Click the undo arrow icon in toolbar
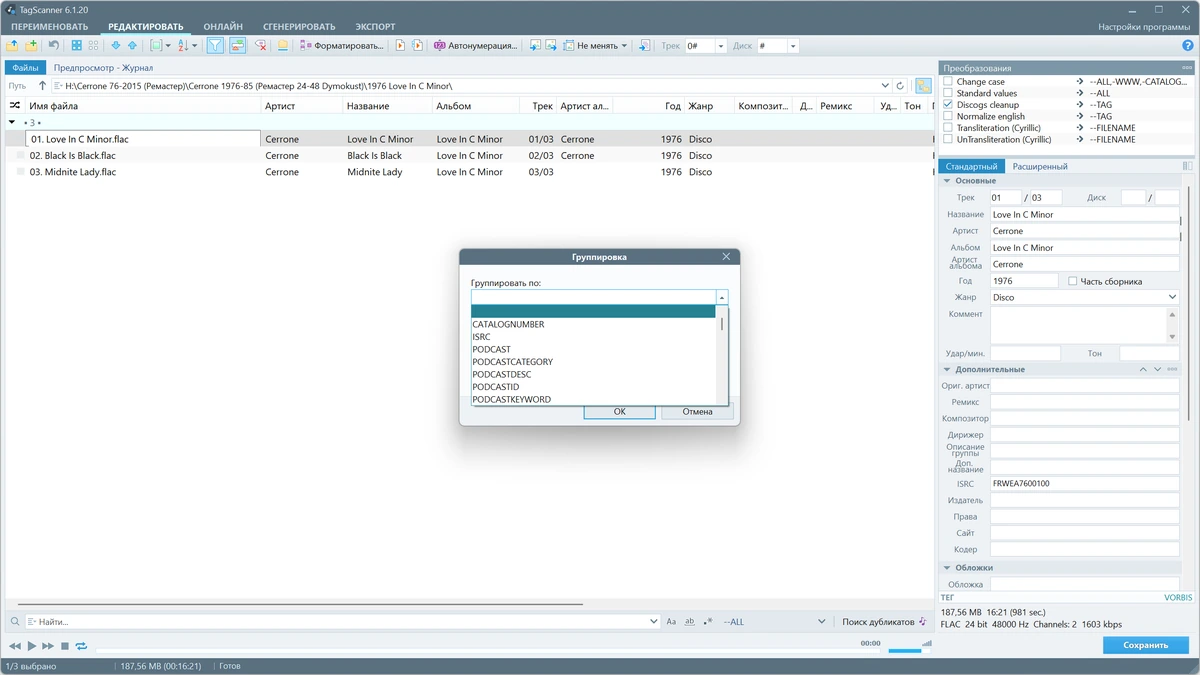1200x675 pixels. point(53,46)
